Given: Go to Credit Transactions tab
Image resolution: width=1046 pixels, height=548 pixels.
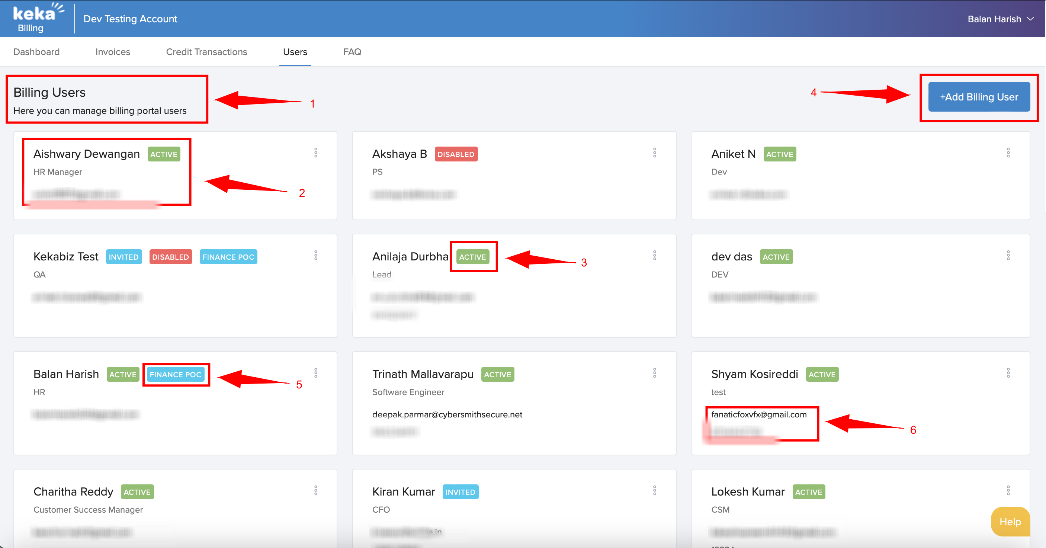Looking at the screenshot, I should click(206, 52).
